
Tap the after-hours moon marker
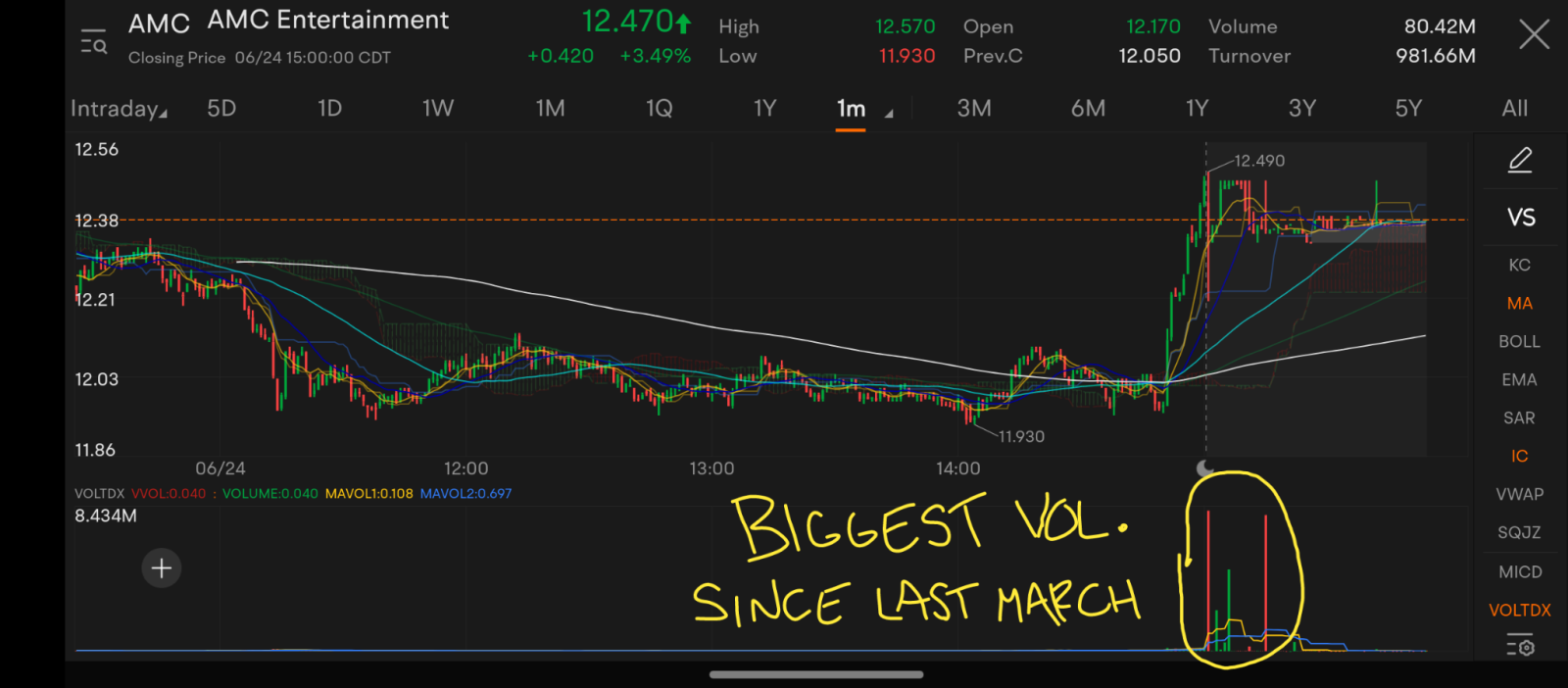[x=1205, y=468]
